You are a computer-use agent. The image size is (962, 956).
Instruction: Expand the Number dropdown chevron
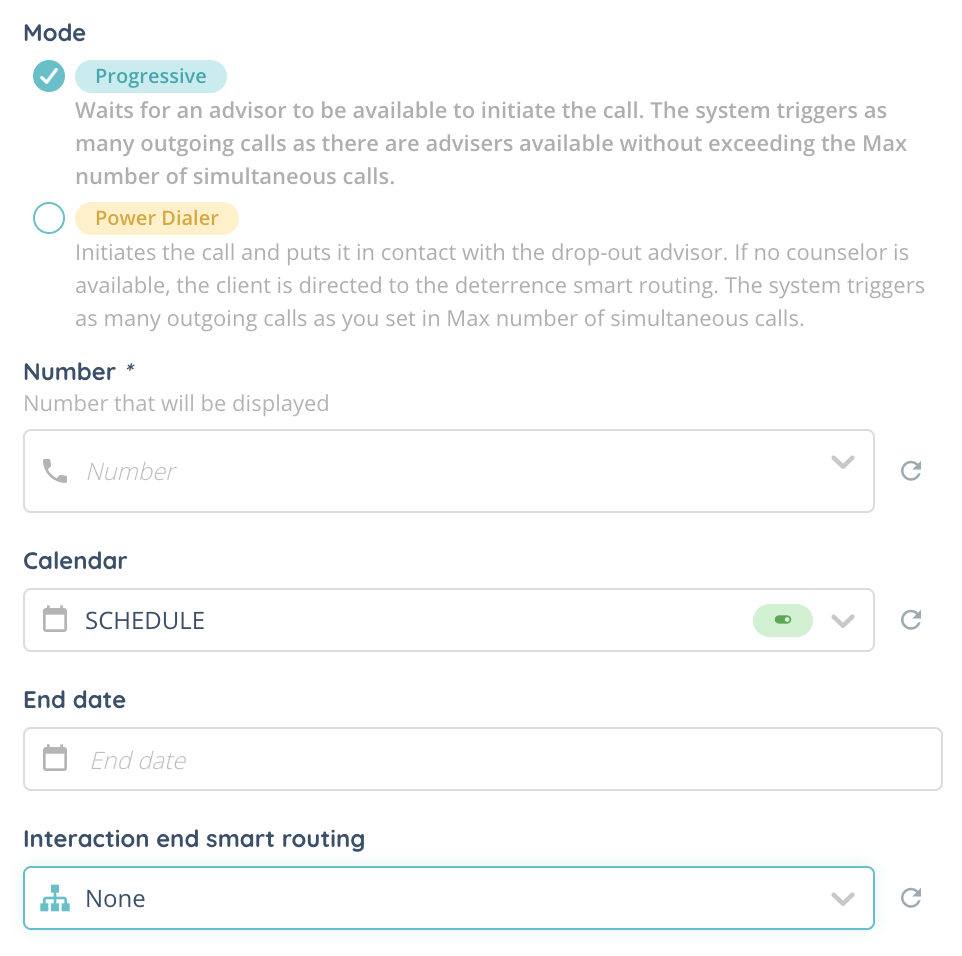tap(843, 462)
